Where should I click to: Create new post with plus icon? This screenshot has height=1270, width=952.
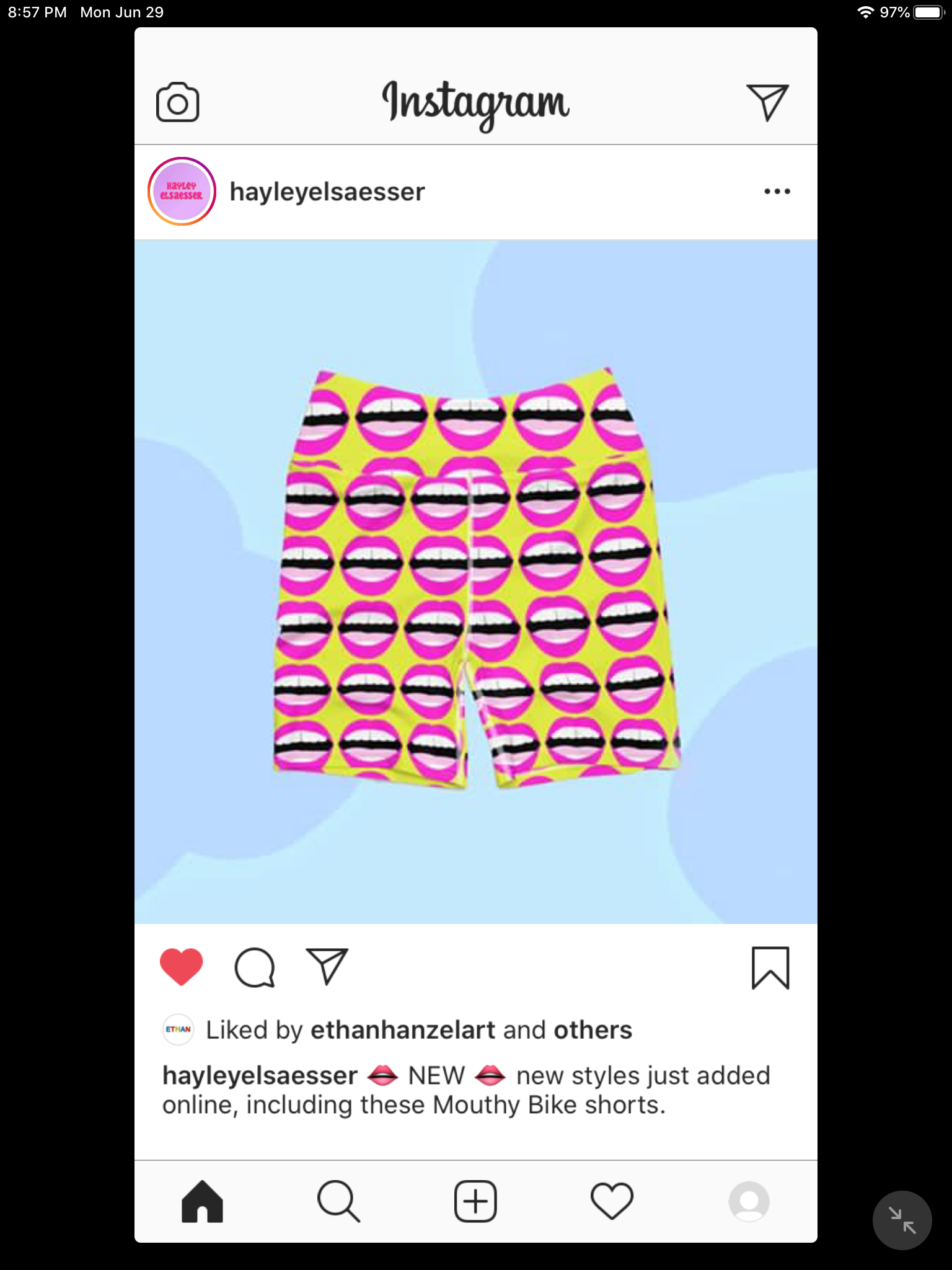coord(475,1201)
